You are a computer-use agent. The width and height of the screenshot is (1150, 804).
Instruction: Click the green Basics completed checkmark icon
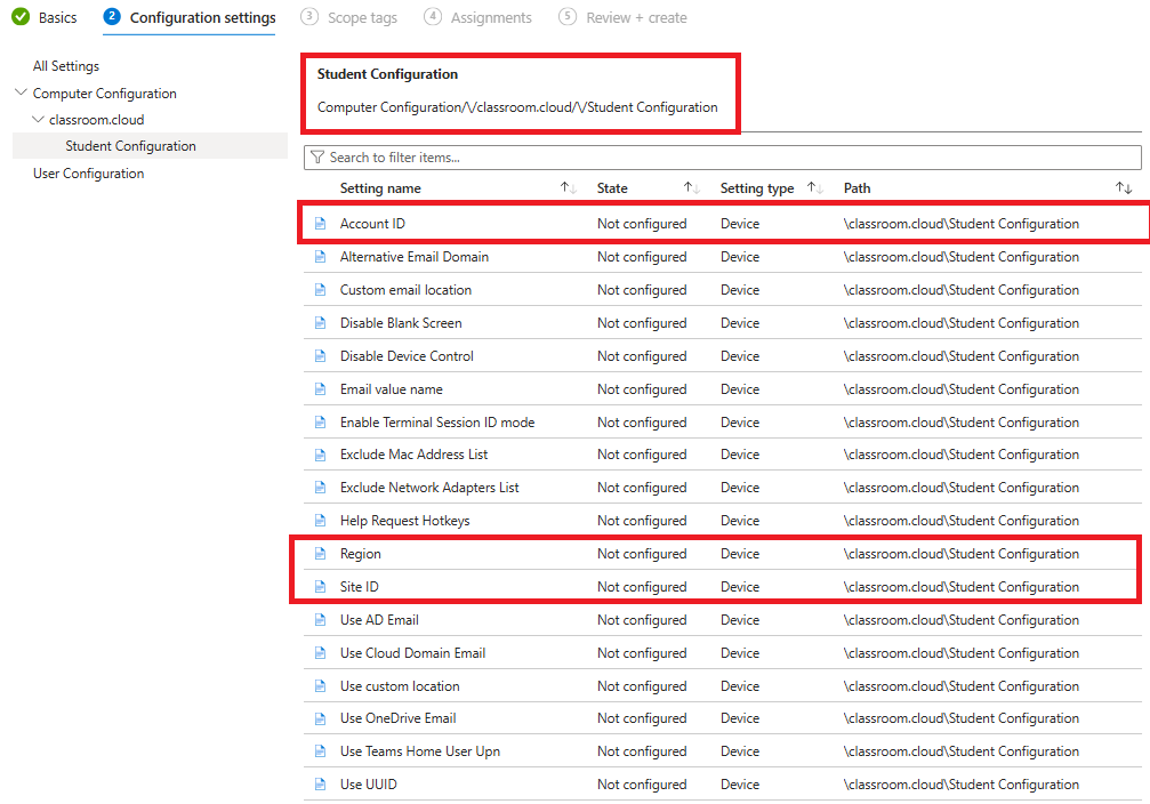tap(21, 17)
